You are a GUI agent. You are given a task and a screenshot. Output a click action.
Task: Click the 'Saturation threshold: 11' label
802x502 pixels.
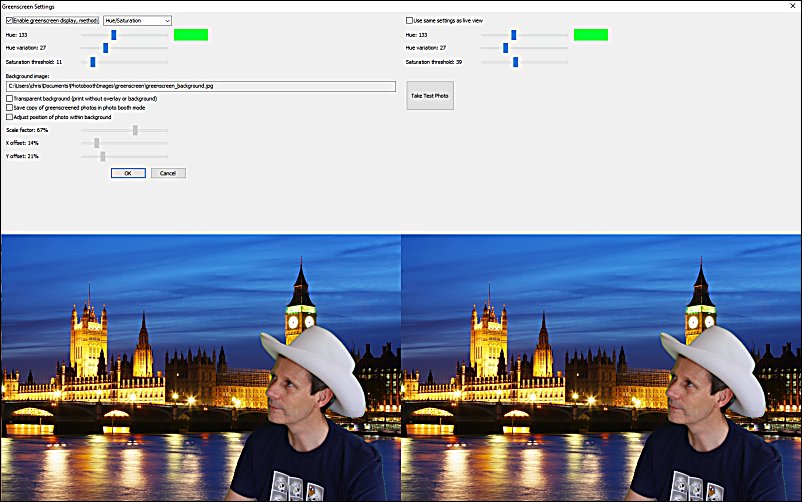pyautogui.click(x=34, y=62)
